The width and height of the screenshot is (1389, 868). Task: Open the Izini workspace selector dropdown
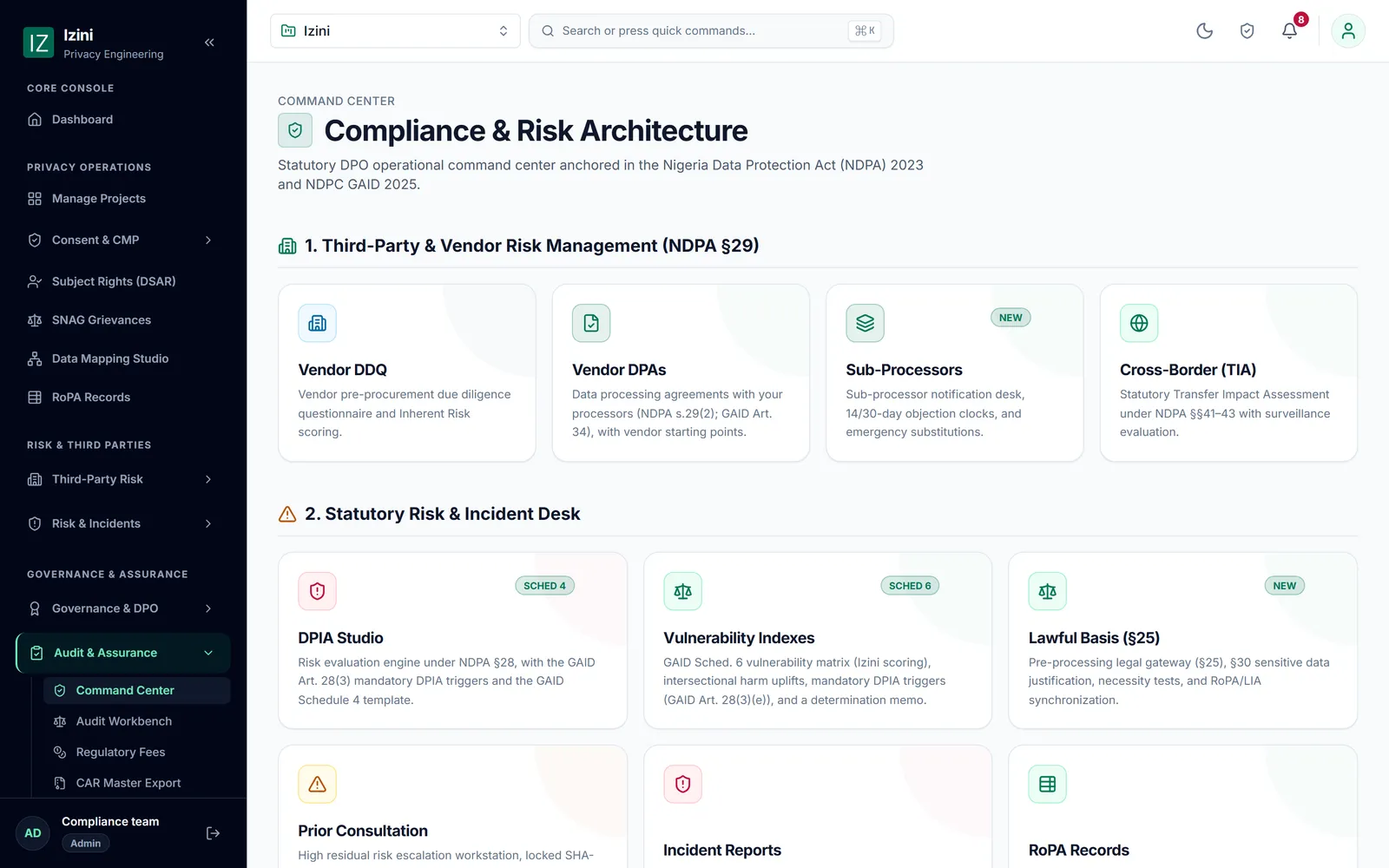pyautogui.click(x=395, y=31)
